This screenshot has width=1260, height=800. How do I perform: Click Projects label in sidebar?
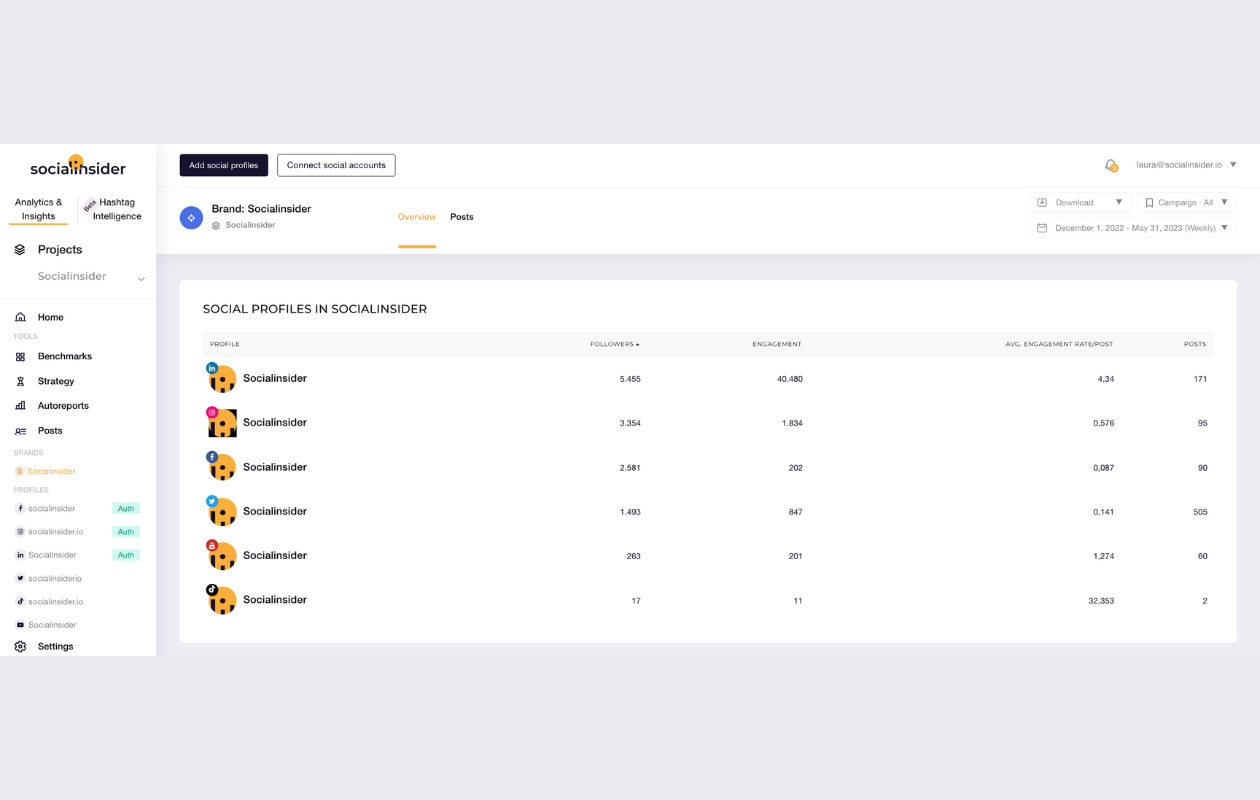click(60, 250)
